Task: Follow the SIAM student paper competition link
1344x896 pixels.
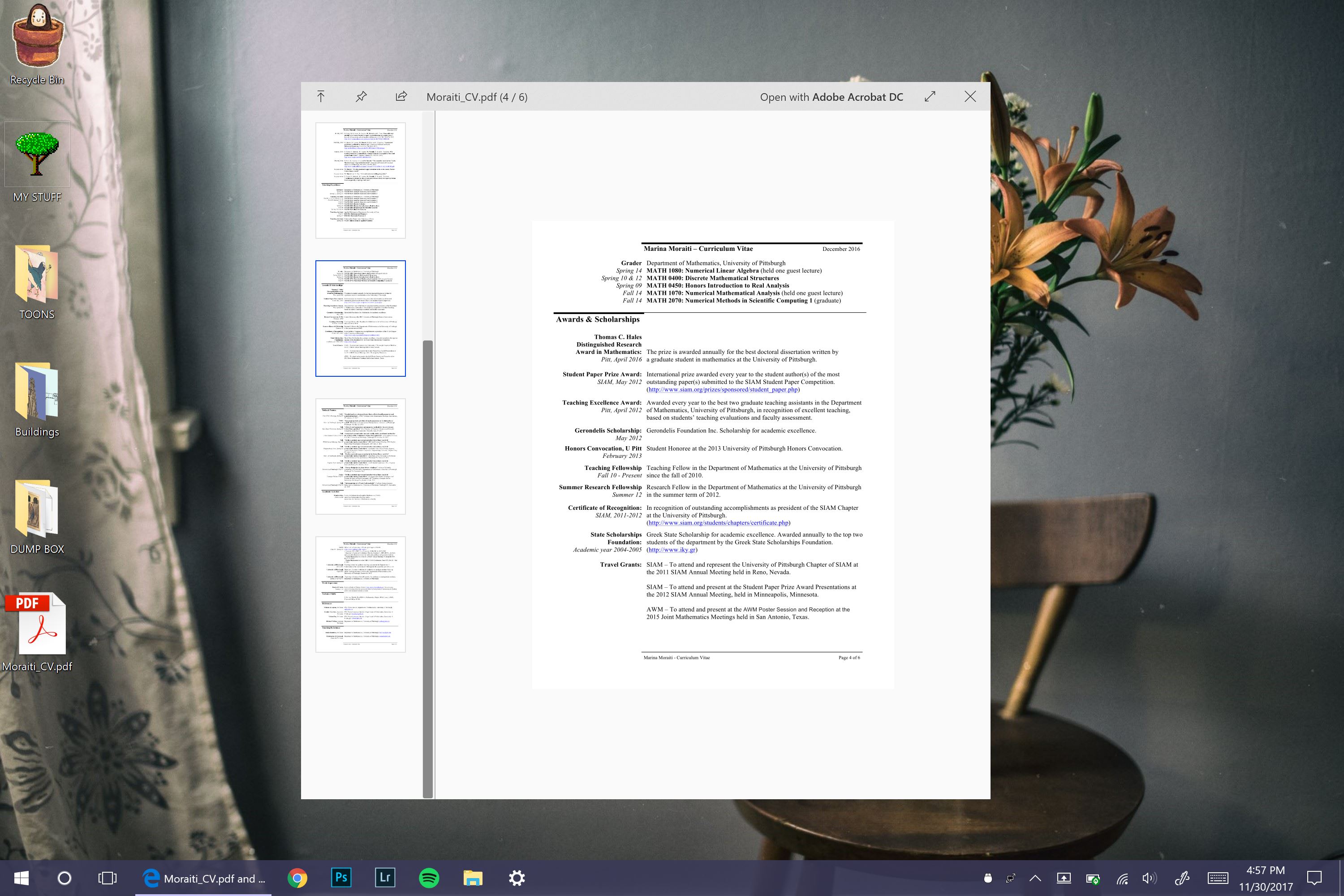Action: click(x=722, y=390)
